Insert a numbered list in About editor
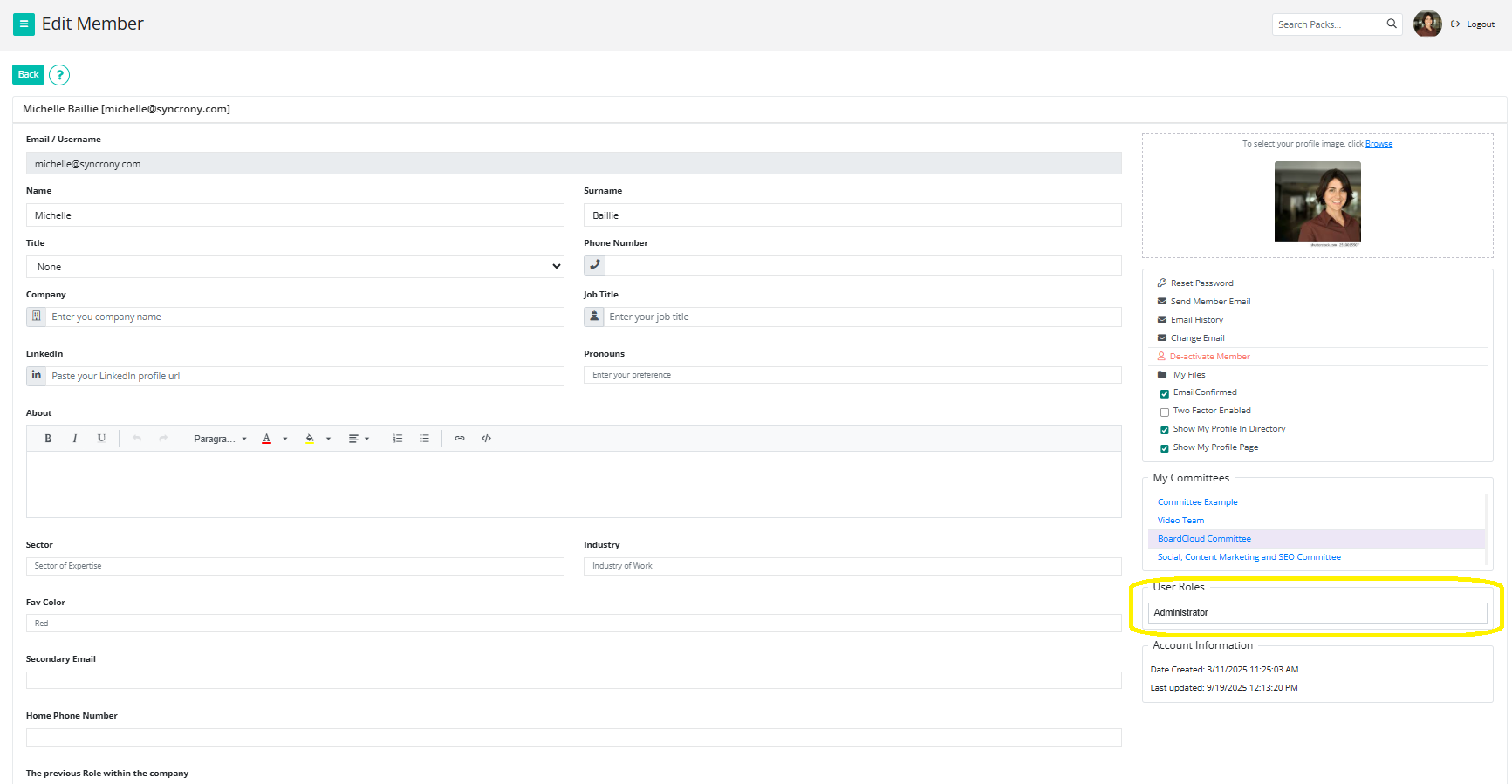The height and width of the screenshot is (784, 1512). point(398,439)
